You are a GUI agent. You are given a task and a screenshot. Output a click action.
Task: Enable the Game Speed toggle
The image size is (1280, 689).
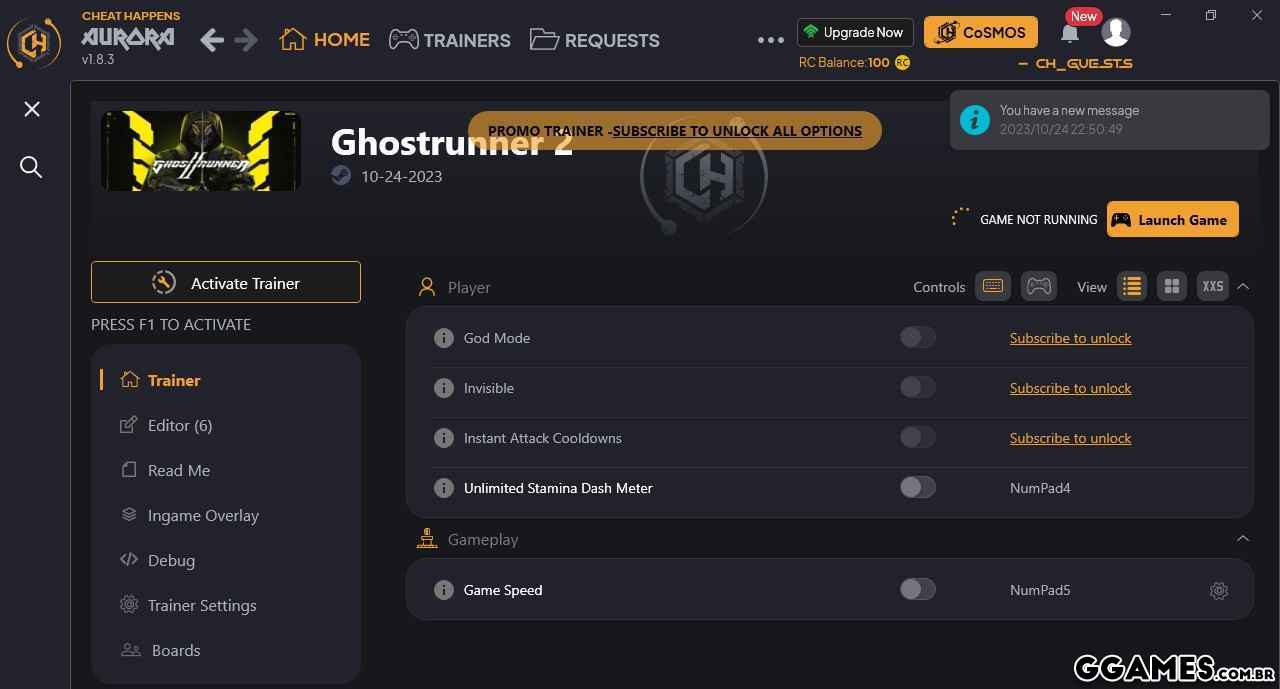[918, 590]
